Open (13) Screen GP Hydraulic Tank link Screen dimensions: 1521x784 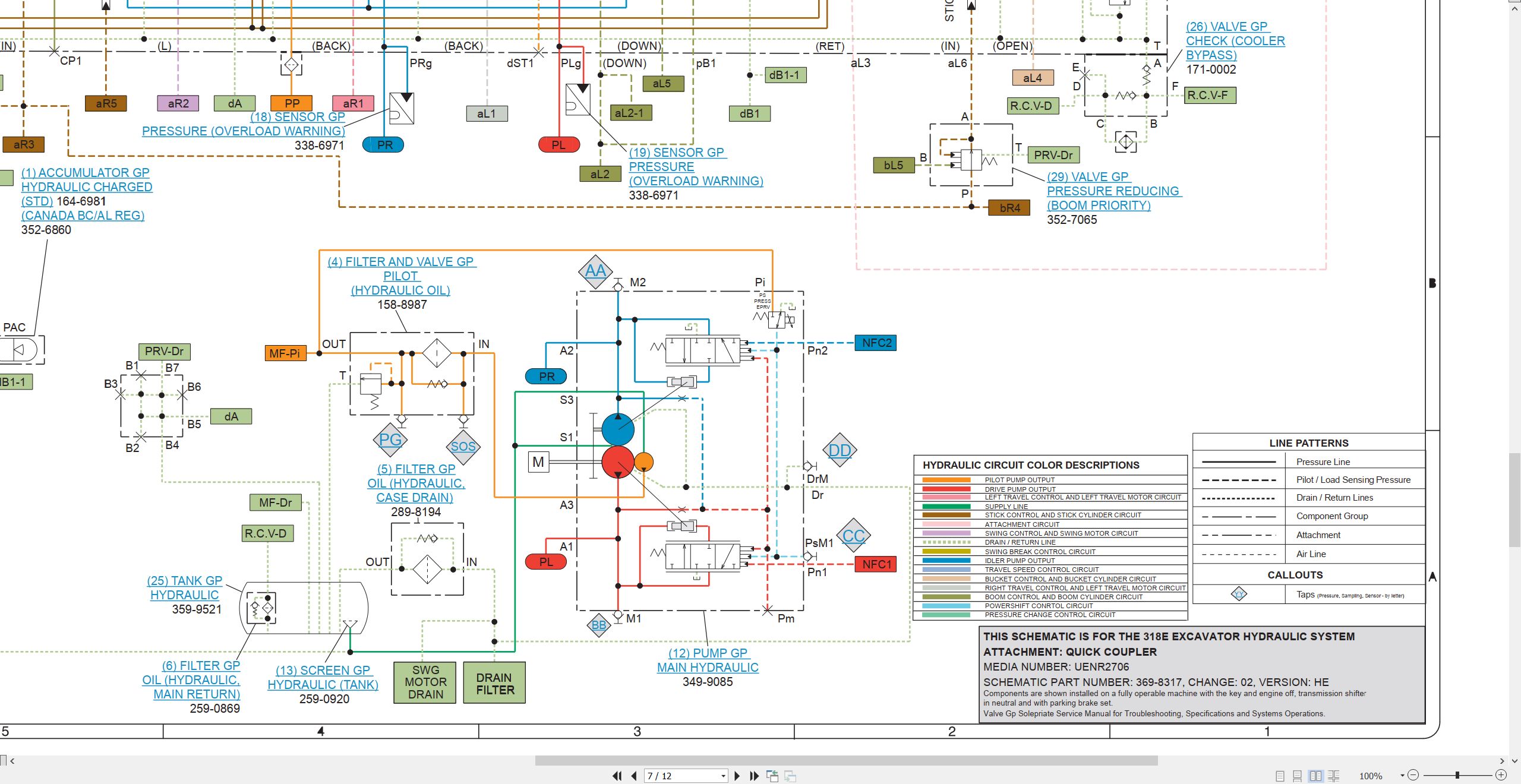323,678
